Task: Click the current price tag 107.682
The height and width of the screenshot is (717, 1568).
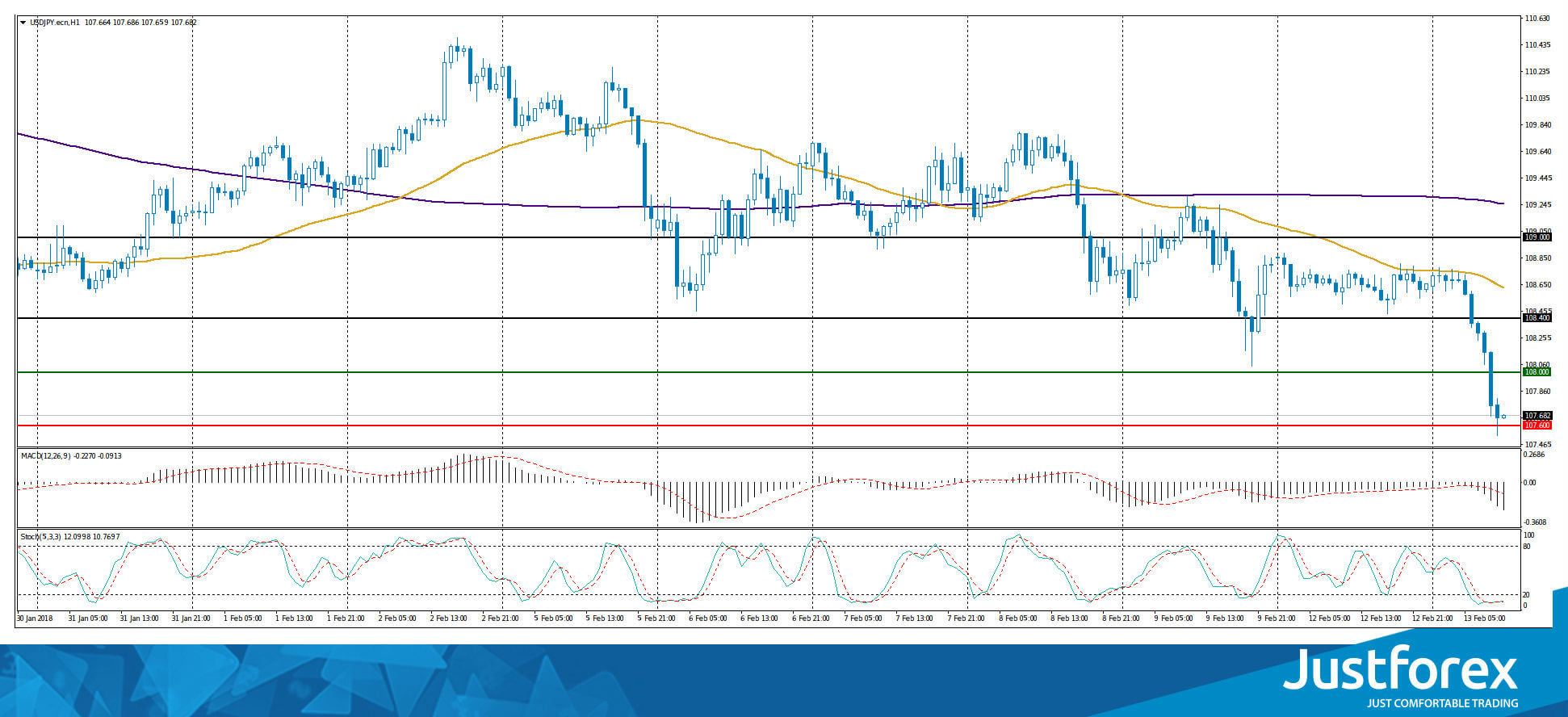Action: click(x=1537, y=416)
